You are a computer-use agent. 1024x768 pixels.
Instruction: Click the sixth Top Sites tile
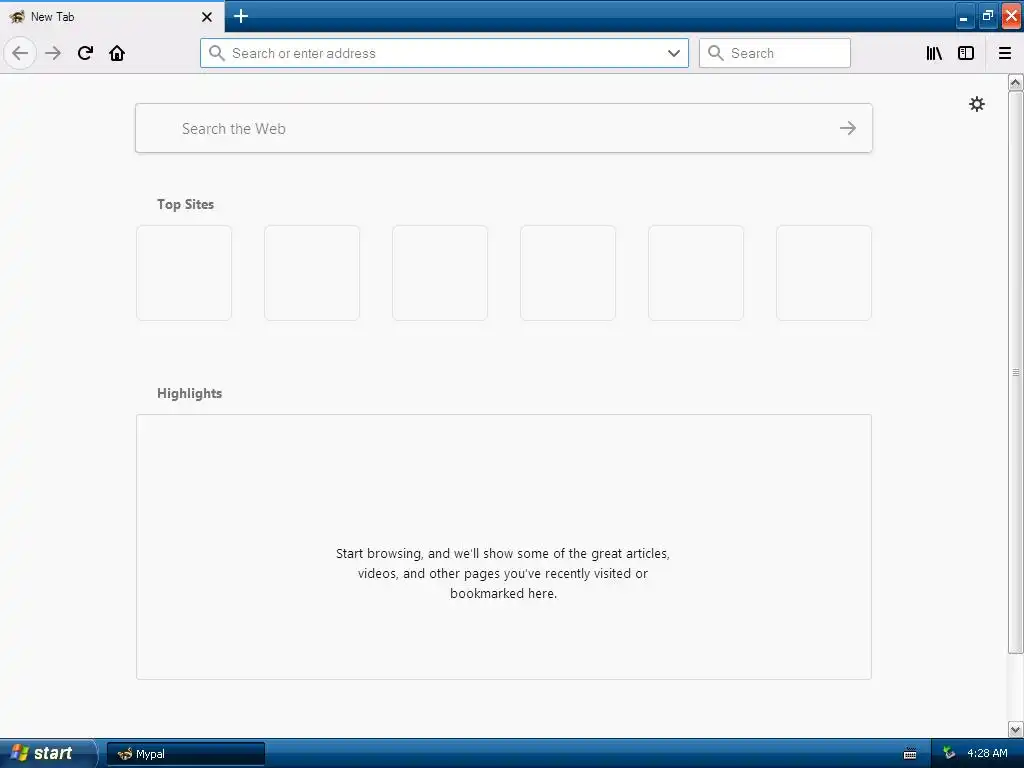[x=824, y=273]
